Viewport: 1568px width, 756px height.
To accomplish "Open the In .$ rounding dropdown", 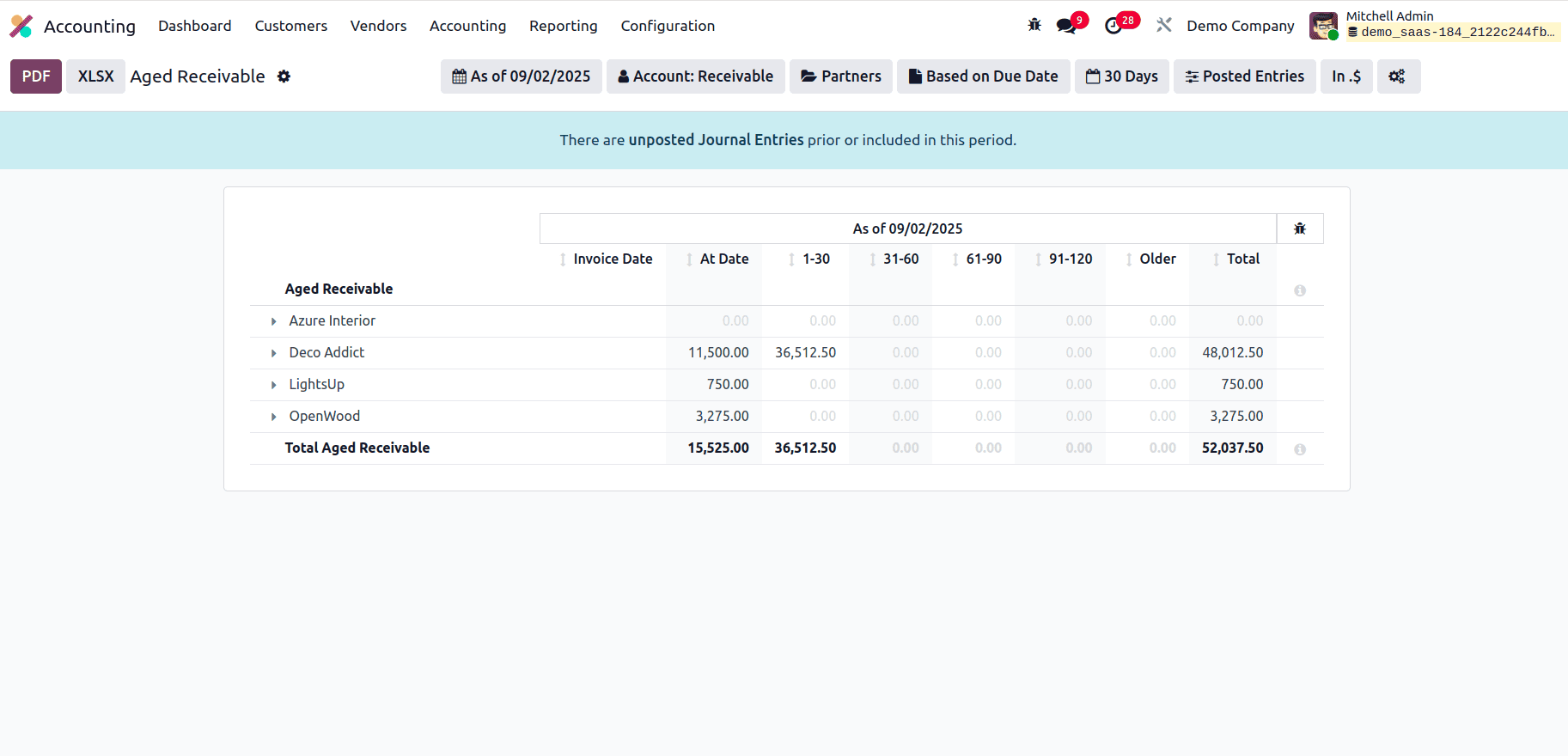I will (1346, 76).
